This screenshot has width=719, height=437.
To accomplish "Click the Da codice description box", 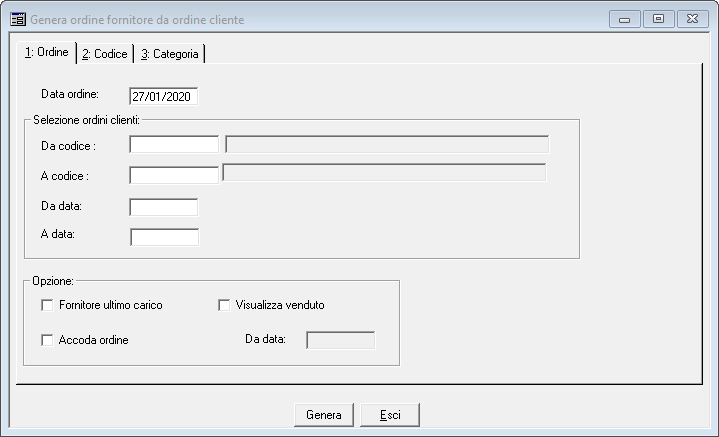I will 387,144.
